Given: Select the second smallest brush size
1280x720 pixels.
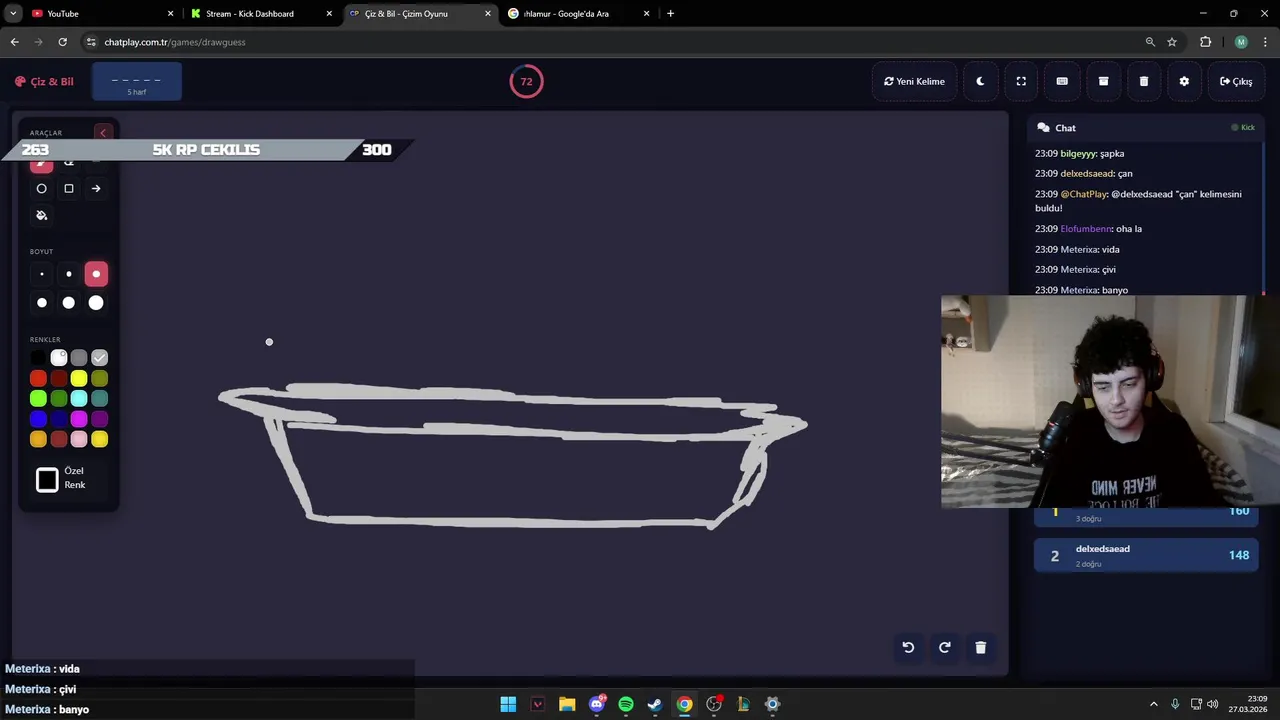Looking at the screenshot, I should click(x=69, y=274).
